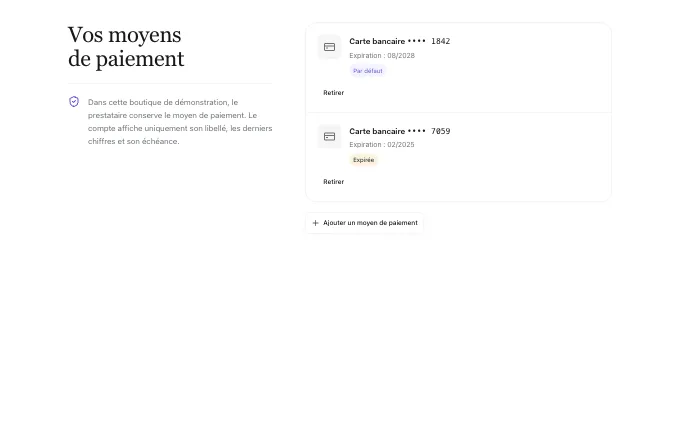Select 'Carte bancaire •••• 7059' title
Image resolution: width=680 pixels, height=425 pixels.
point(400,131)
